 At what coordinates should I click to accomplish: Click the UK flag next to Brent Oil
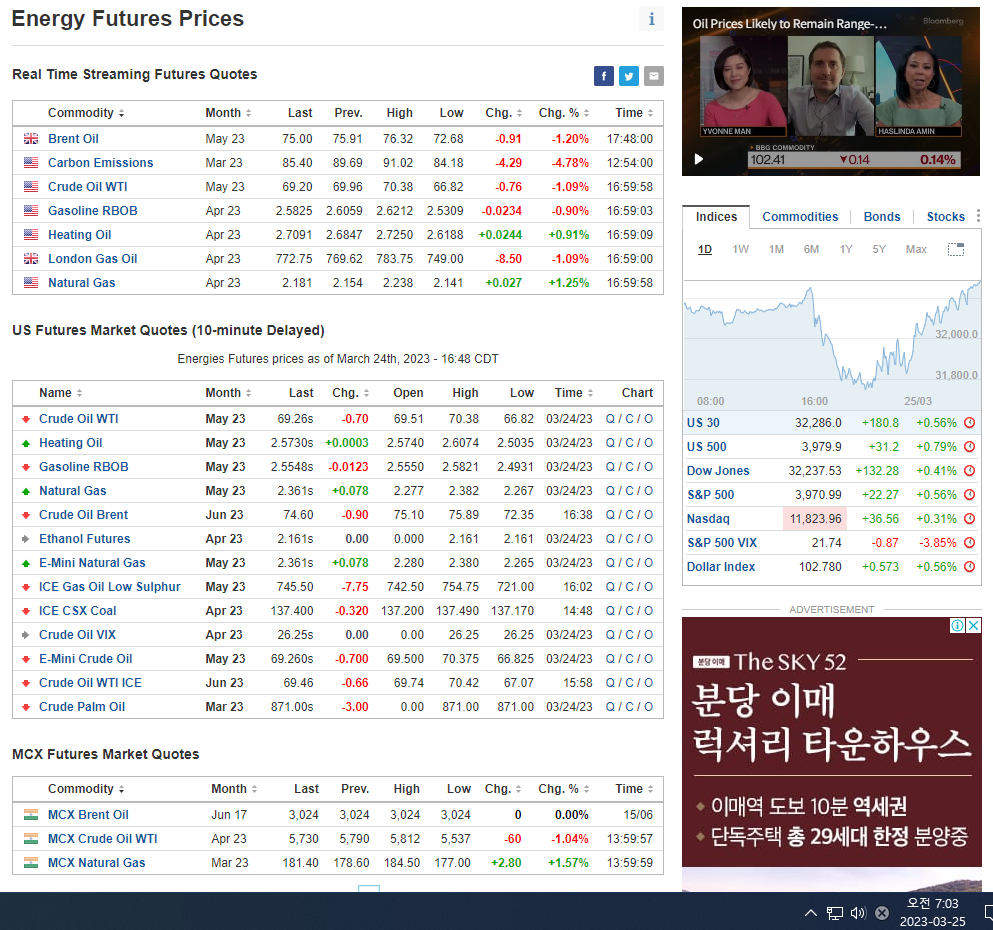(x=31, y=139)
